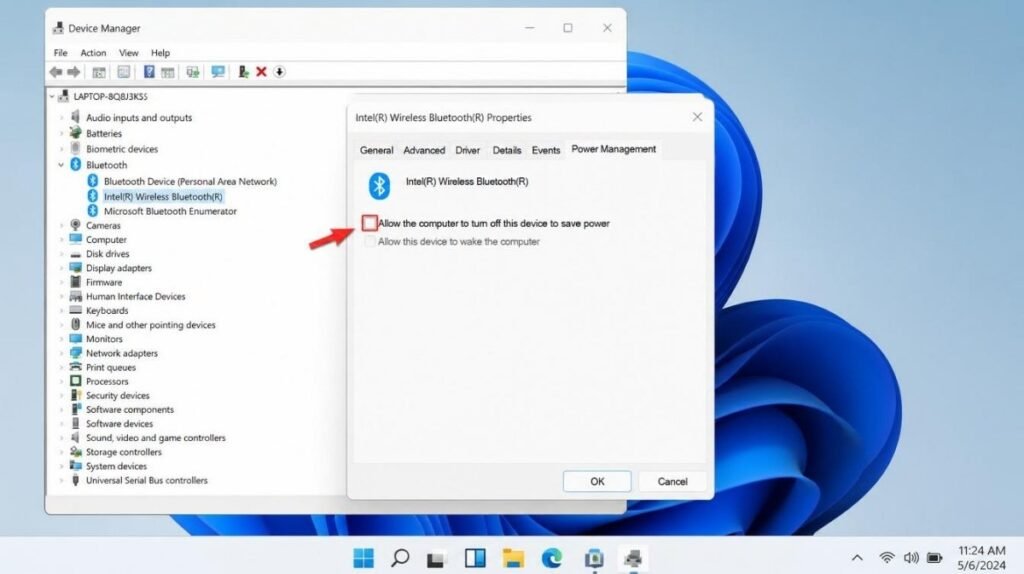1024x574 pixels.
Task: Click the Processors category icon
Action: [x=76, y=381]
